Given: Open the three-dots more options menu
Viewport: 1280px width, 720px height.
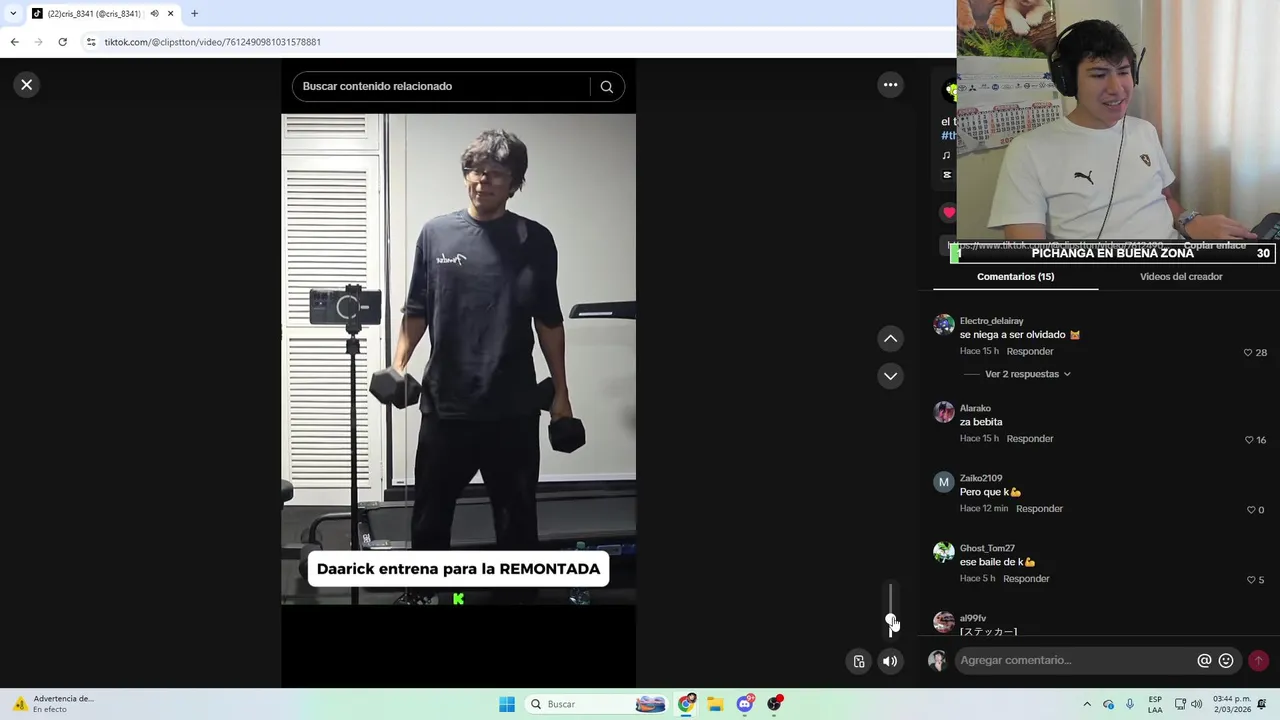Looking at the screenshot, I should (x=890, y=85).
